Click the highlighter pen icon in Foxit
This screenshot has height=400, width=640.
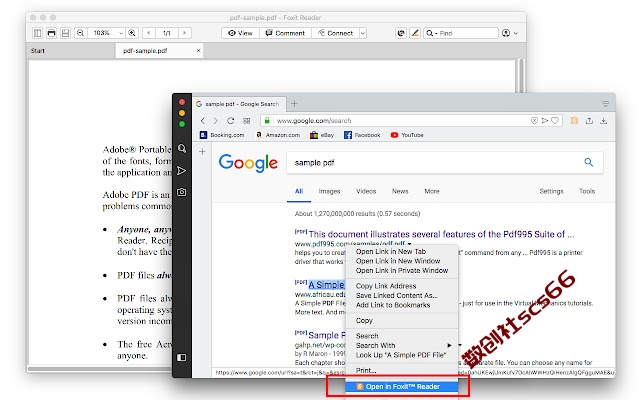(x=415, y=33)
